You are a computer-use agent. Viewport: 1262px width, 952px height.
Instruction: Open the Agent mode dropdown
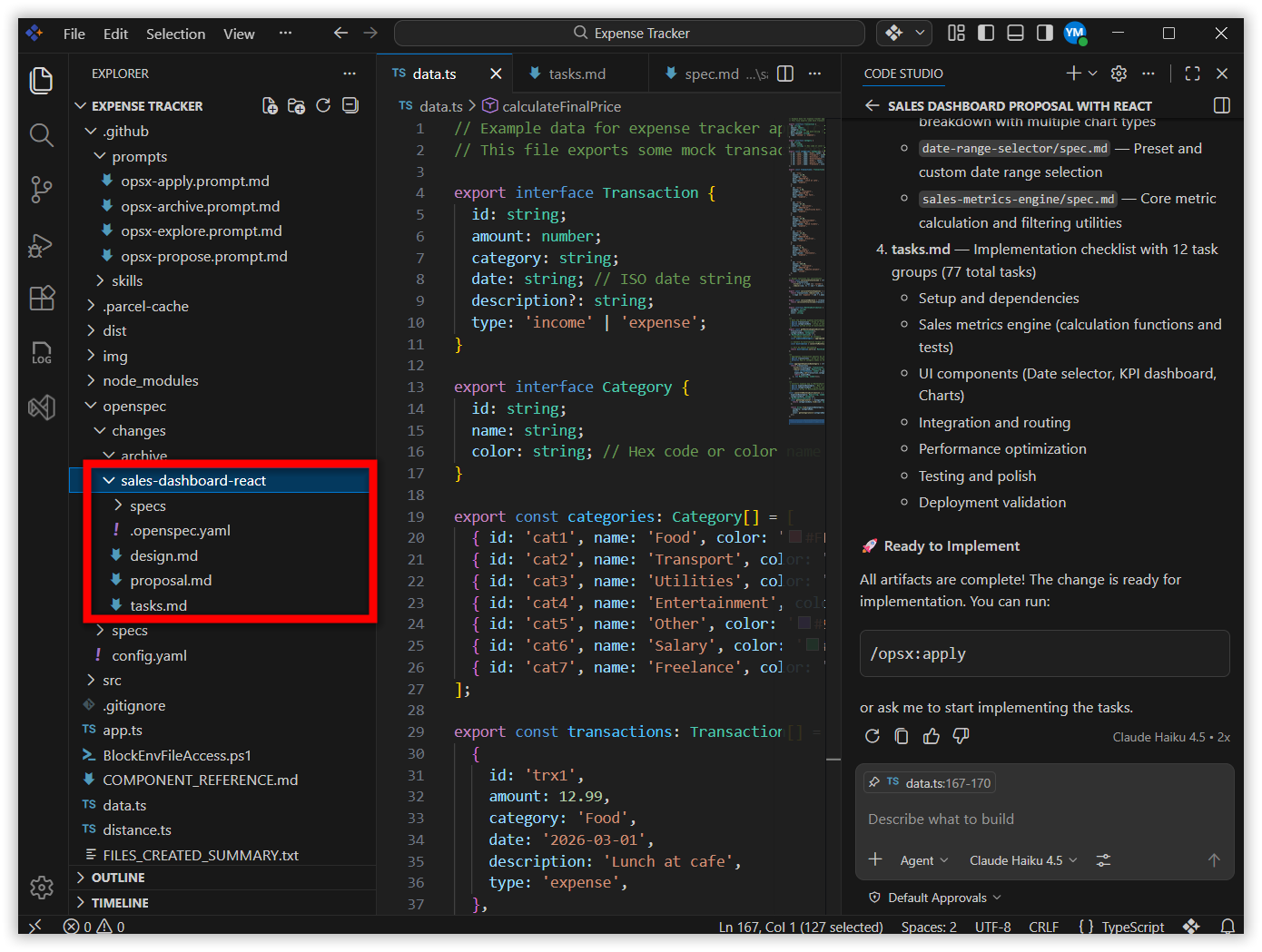point(924,860)
